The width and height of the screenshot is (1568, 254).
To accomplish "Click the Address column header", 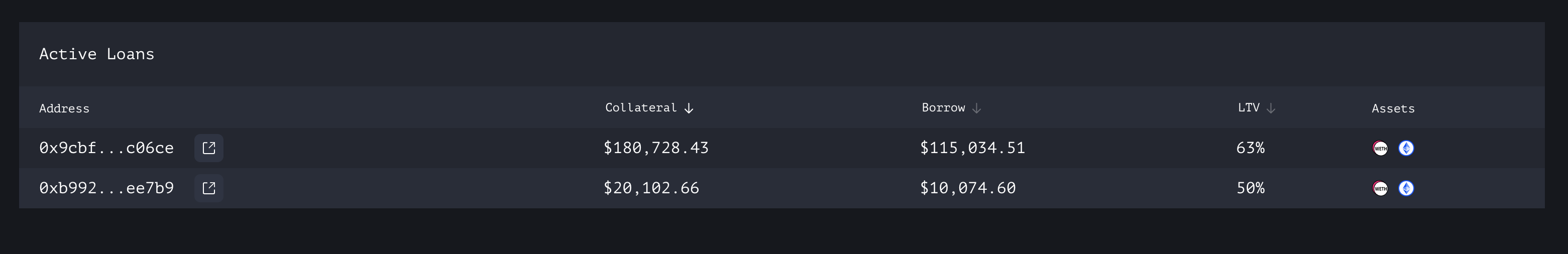I will pyautogui.click(x=64, y=108).
